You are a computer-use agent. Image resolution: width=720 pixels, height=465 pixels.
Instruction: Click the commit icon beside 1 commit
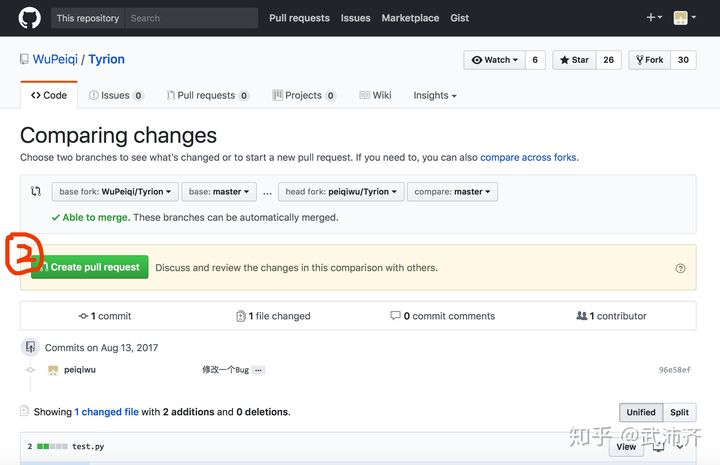(83, 316)
